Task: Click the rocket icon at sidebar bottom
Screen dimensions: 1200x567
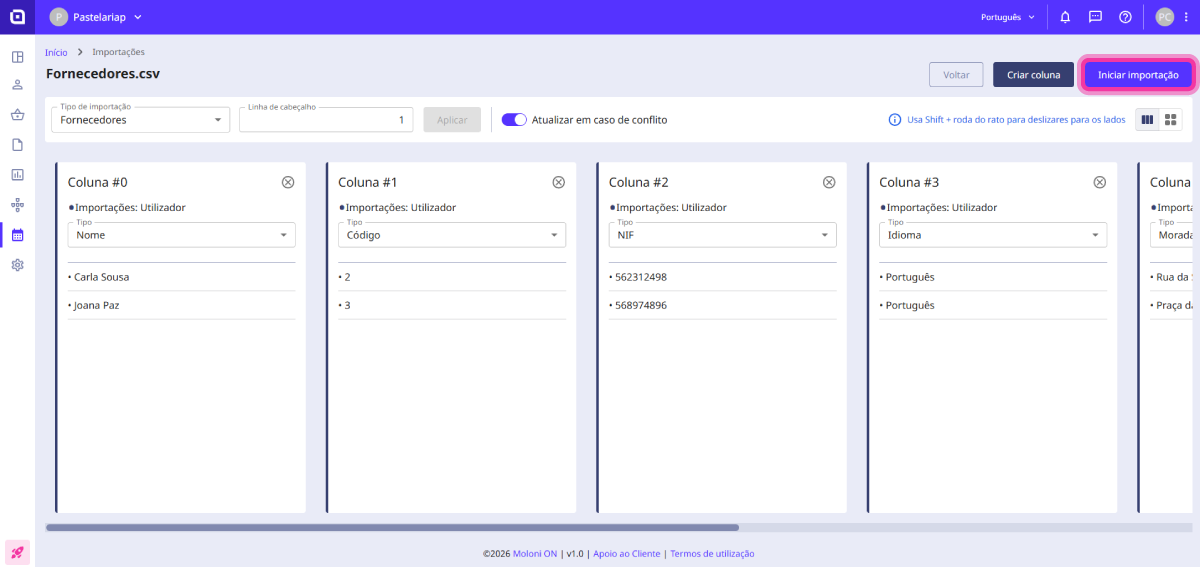Action: coord(17,551)
